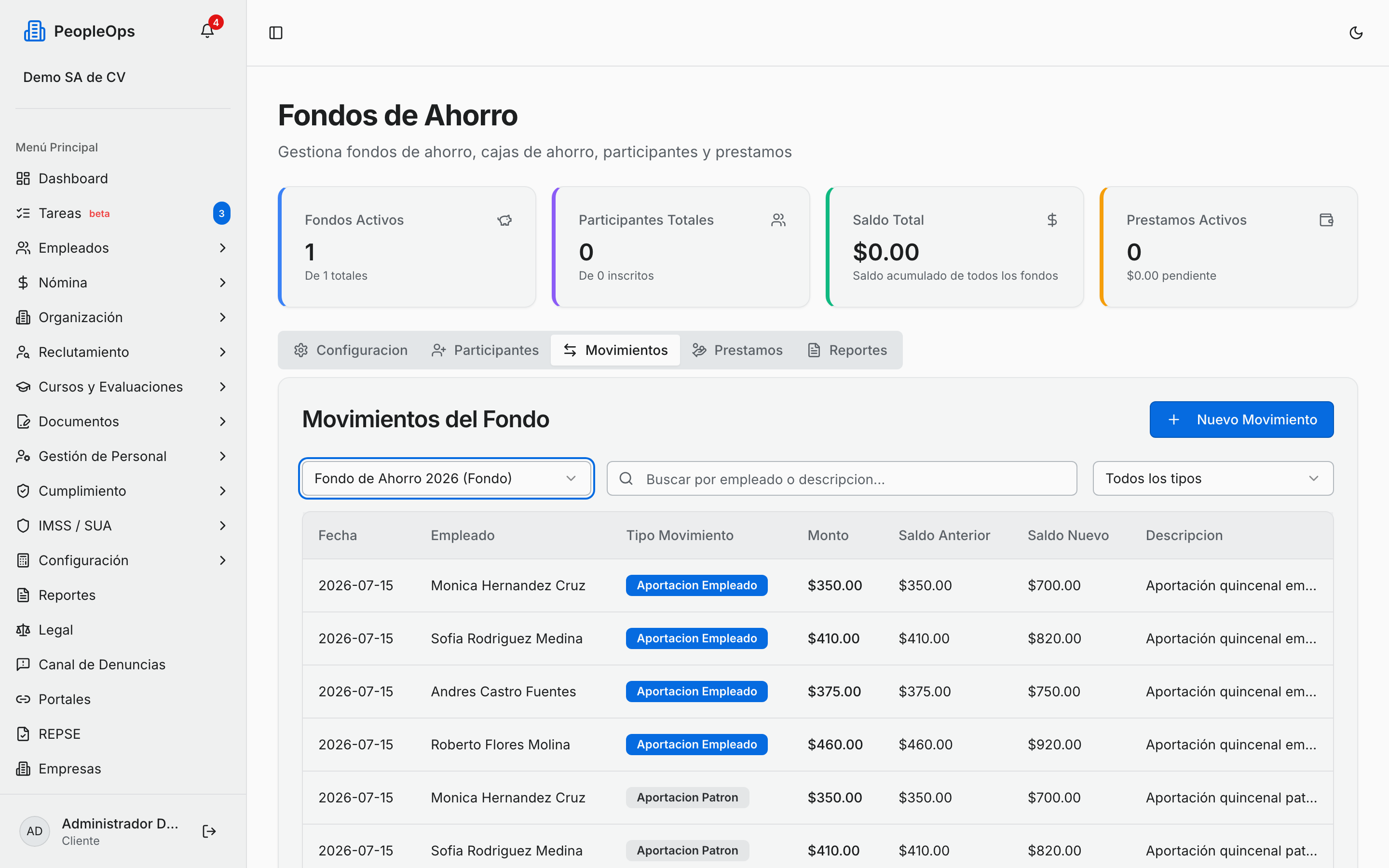This screenshot has height=868, width=1389.
Task: Open Empresas in the sidebar
Action: coord(123,769)
